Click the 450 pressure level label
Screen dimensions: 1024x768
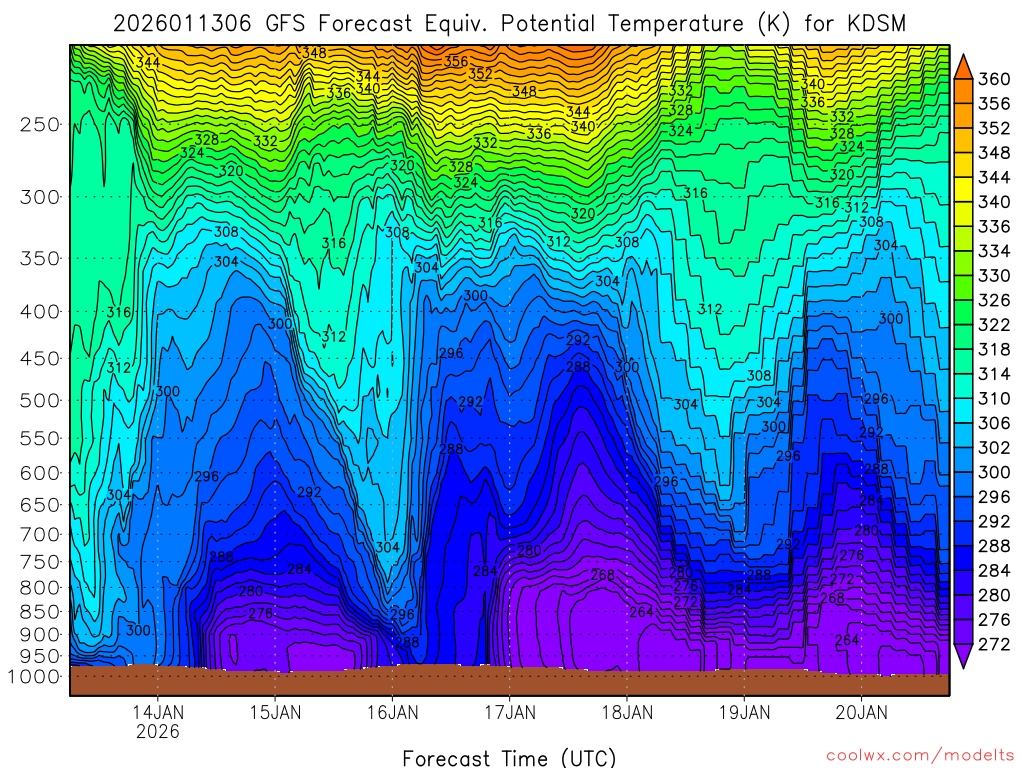(x=40, y=359)
